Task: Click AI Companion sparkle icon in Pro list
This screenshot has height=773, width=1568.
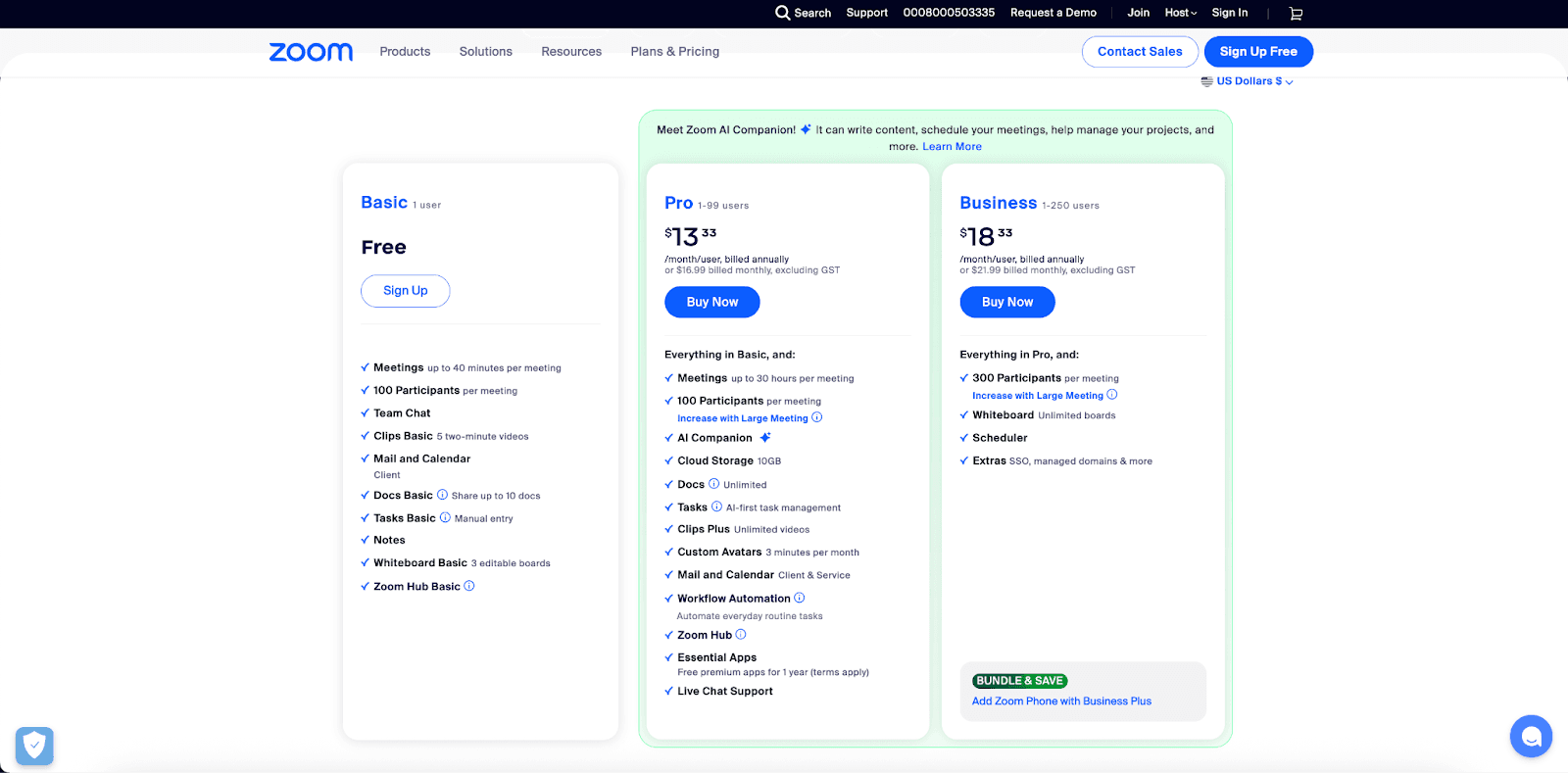Action: point(765,438)
